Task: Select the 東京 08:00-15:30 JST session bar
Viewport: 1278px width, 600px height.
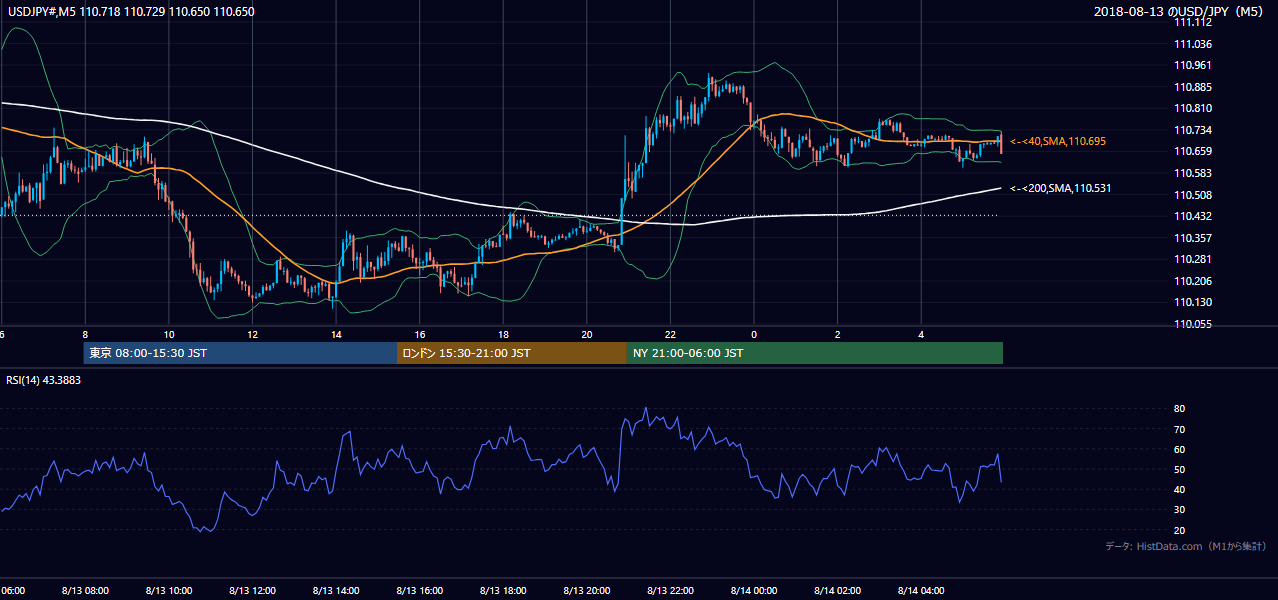Action: (240, 353)
